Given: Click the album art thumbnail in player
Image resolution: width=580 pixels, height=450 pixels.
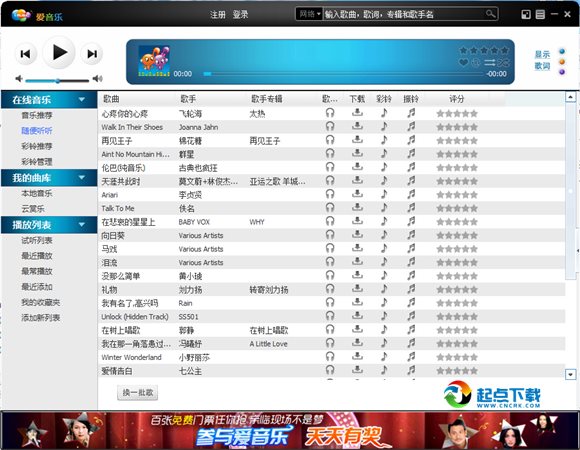Looking at the screenshot, I should click(154, 61).
